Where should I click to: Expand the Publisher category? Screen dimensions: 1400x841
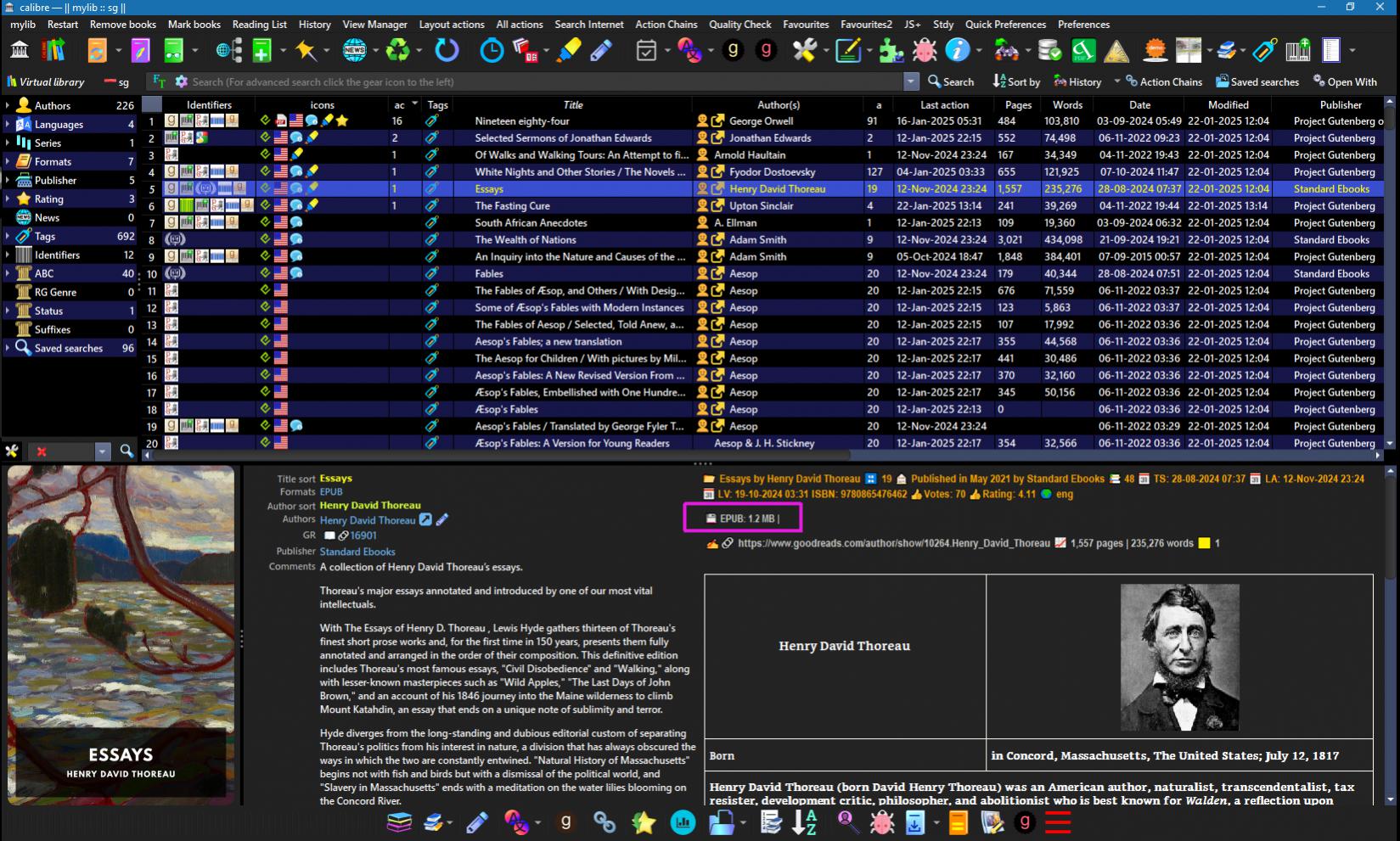8,180
